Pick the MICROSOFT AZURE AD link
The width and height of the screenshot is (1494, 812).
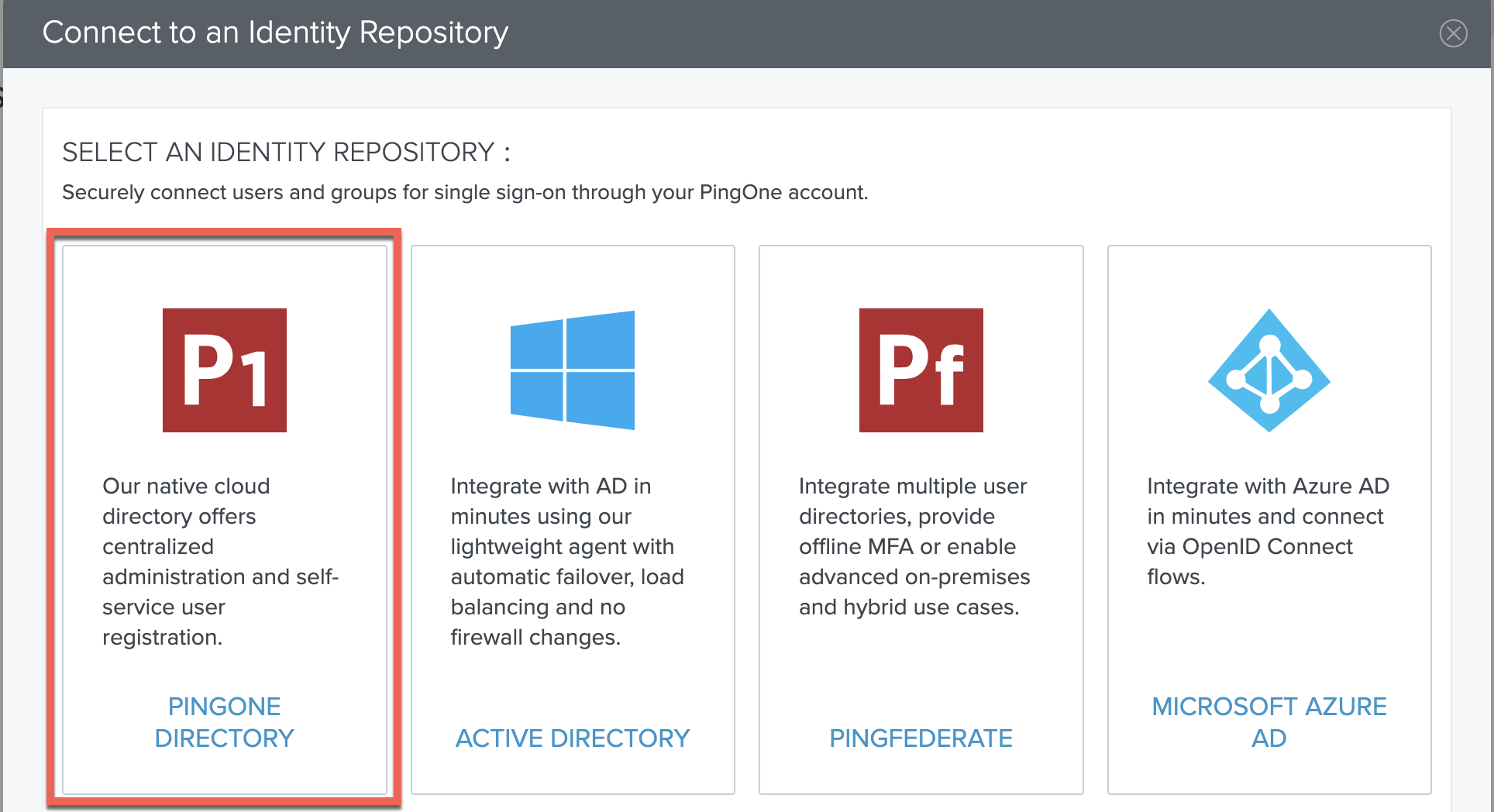[x=1269, y=721]
